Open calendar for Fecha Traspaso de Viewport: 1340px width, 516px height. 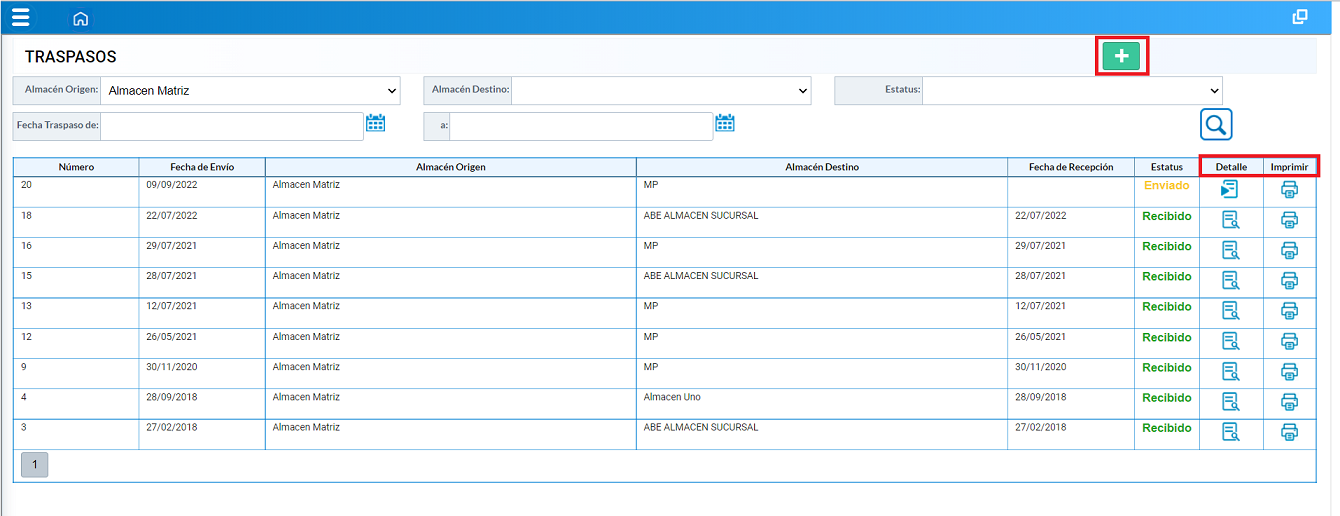pyautogui.click(x=376, y=123)
